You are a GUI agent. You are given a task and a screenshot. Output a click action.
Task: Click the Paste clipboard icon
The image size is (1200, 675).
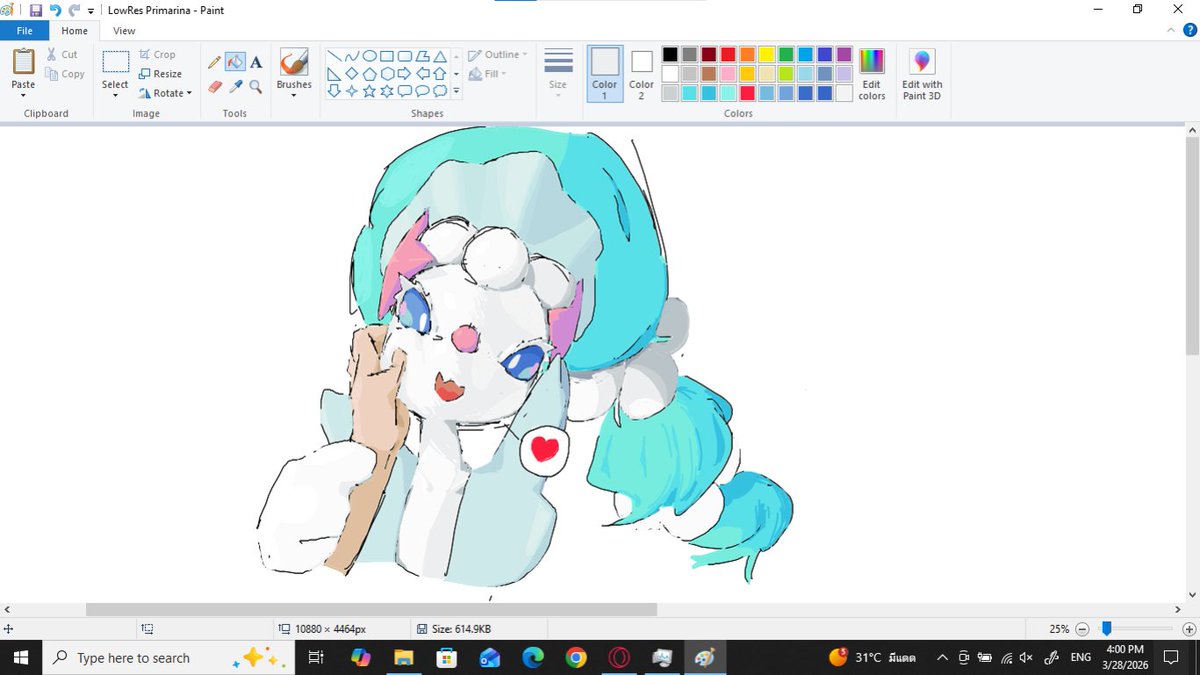point(23,62)
